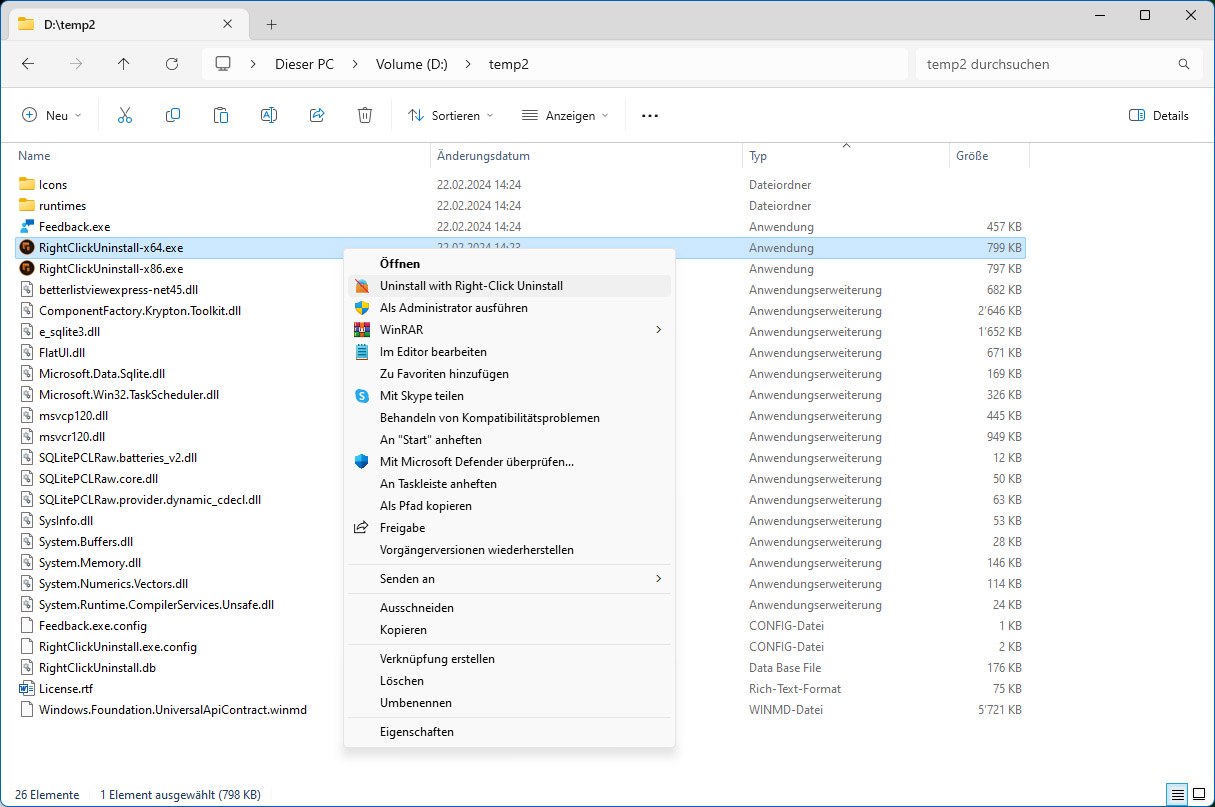Click the Skype icon in context menu
Image resolution: width=1215 pixels, height=807 pixels.
pyautogui.click(x=362, y=396)
